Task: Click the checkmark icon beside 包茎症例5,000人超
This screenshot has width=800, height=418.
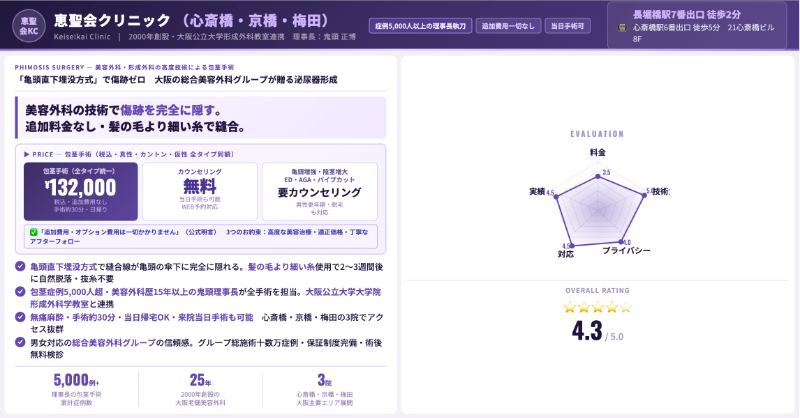Action: (21, 291)
